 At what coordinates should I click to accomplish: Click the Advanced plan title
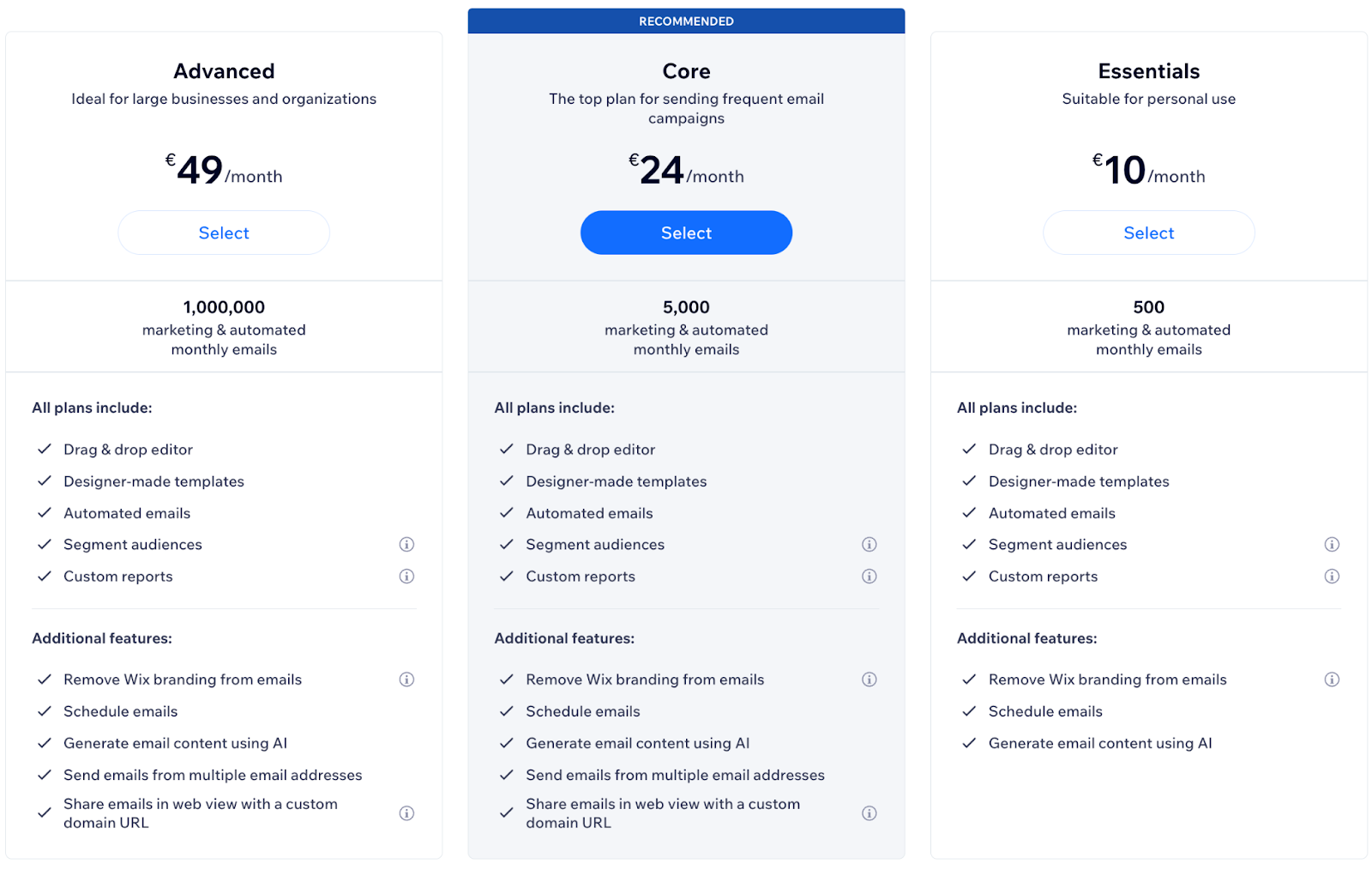(x=224, y=71)
